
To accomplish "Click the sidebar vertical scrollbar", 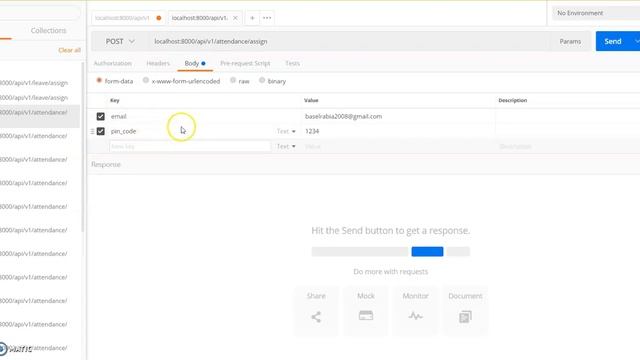I will (x=83, y=147).
